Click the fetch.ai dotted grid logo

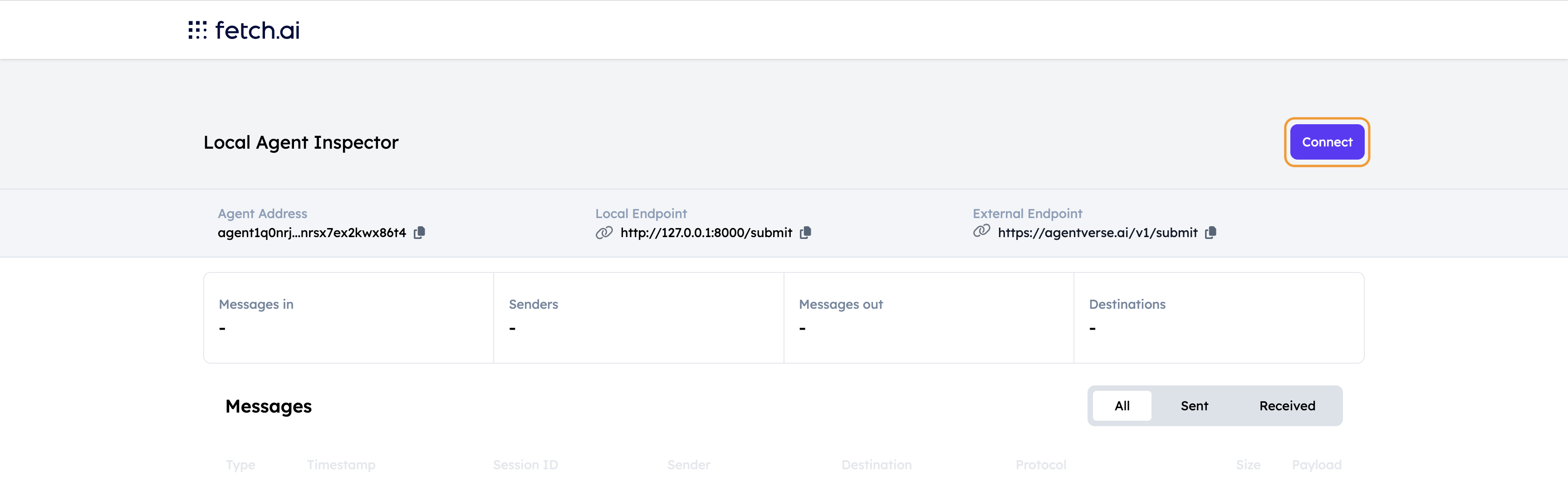(x=197, y=30)
